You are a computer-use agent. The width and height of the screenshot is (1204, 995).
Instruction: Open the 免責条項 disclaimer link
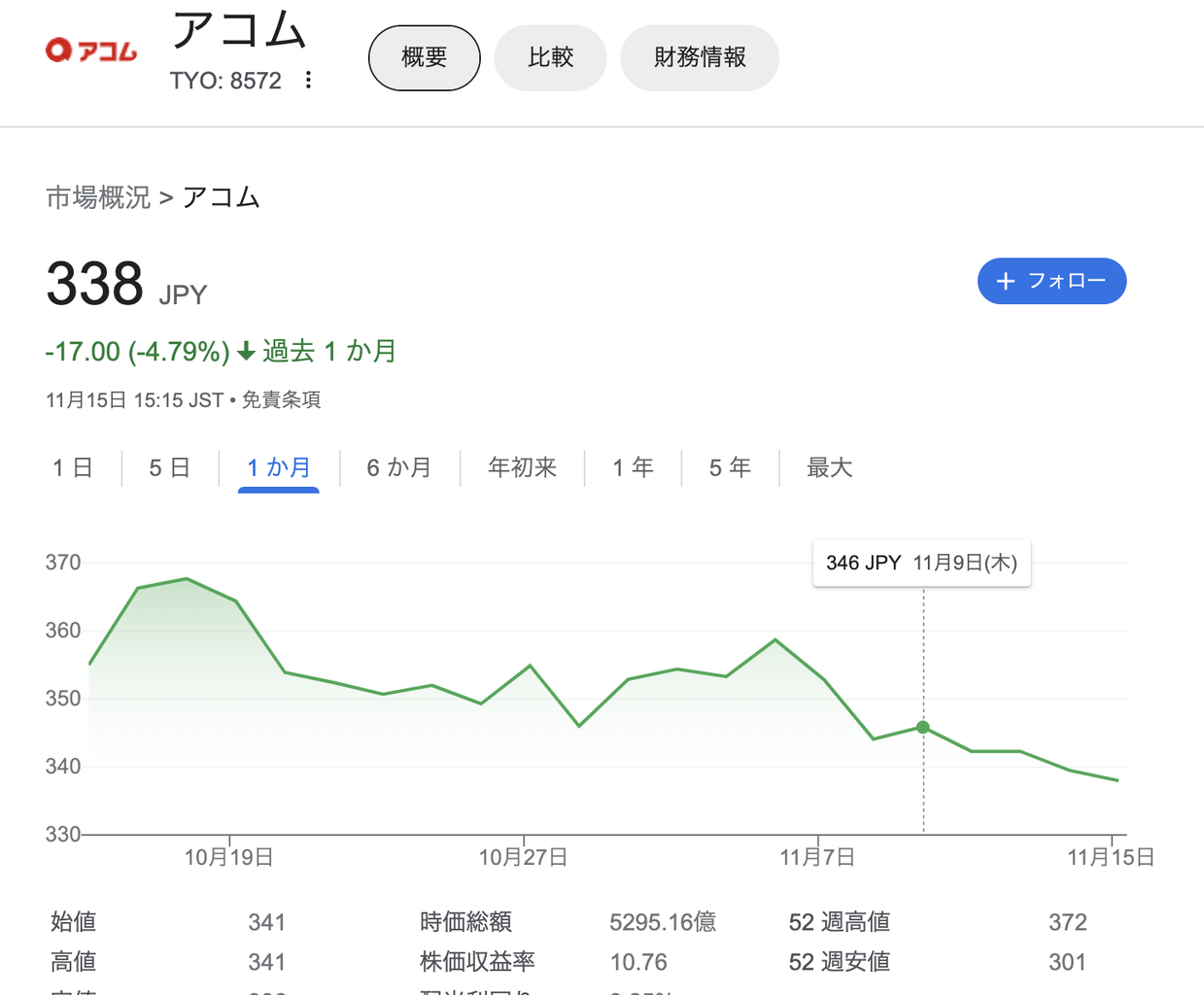point(281,400)
